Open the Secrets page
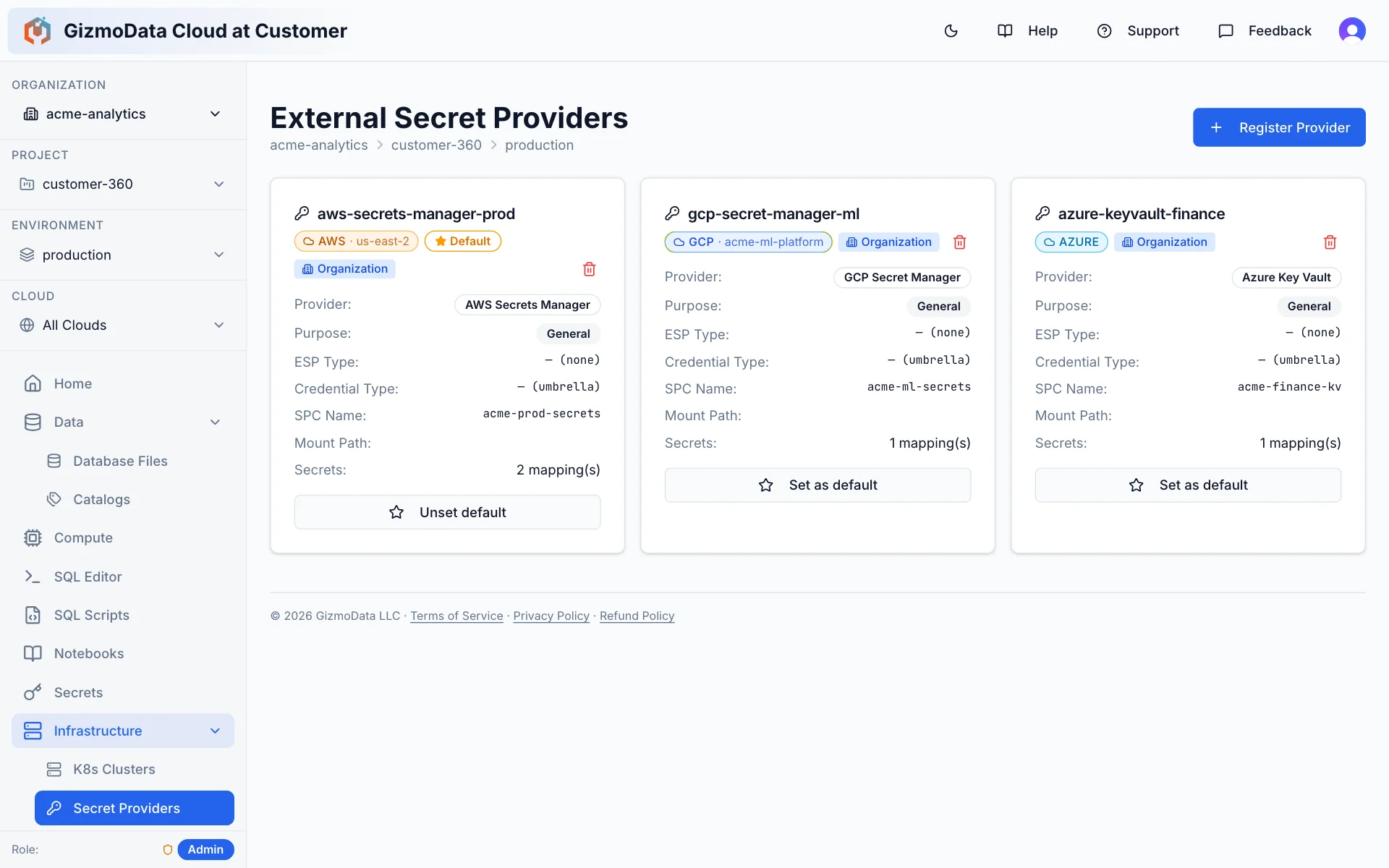 tap(123, 692)
